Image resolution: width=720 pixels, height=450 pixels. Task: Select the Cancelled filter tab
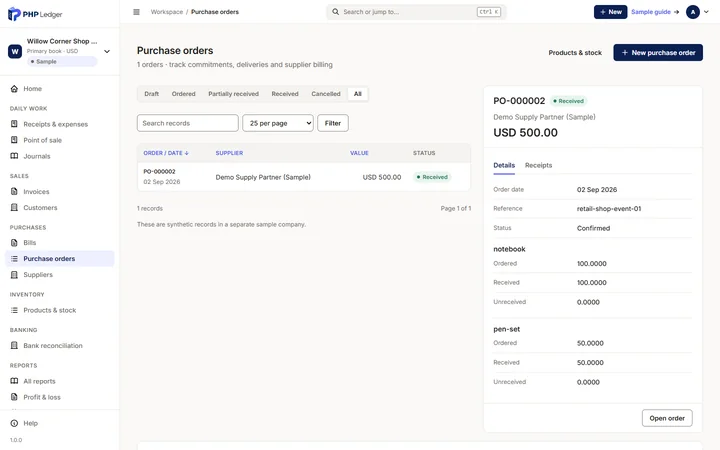(x=326, y=94)
